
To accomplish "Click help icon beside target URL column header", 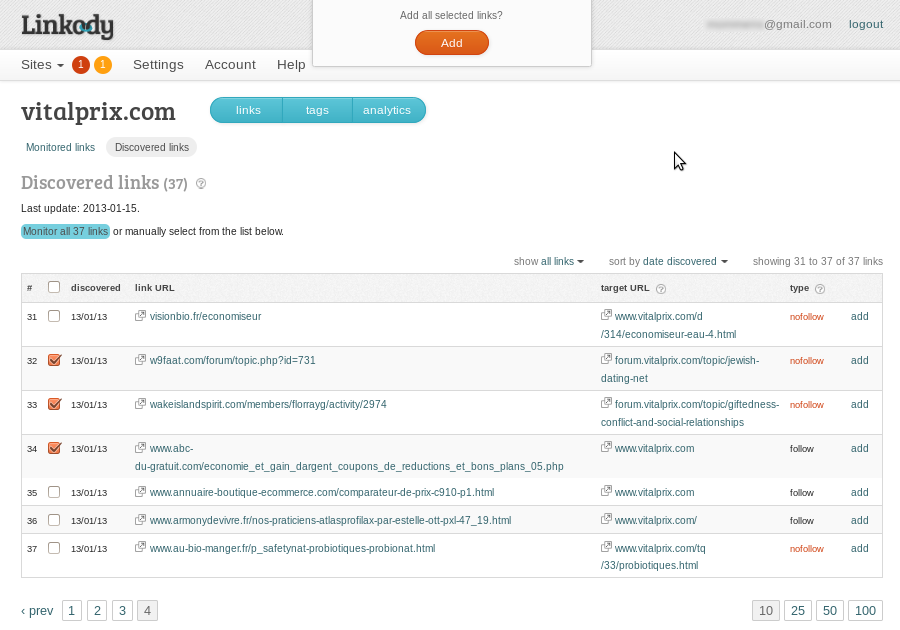I will coord(661,289).
